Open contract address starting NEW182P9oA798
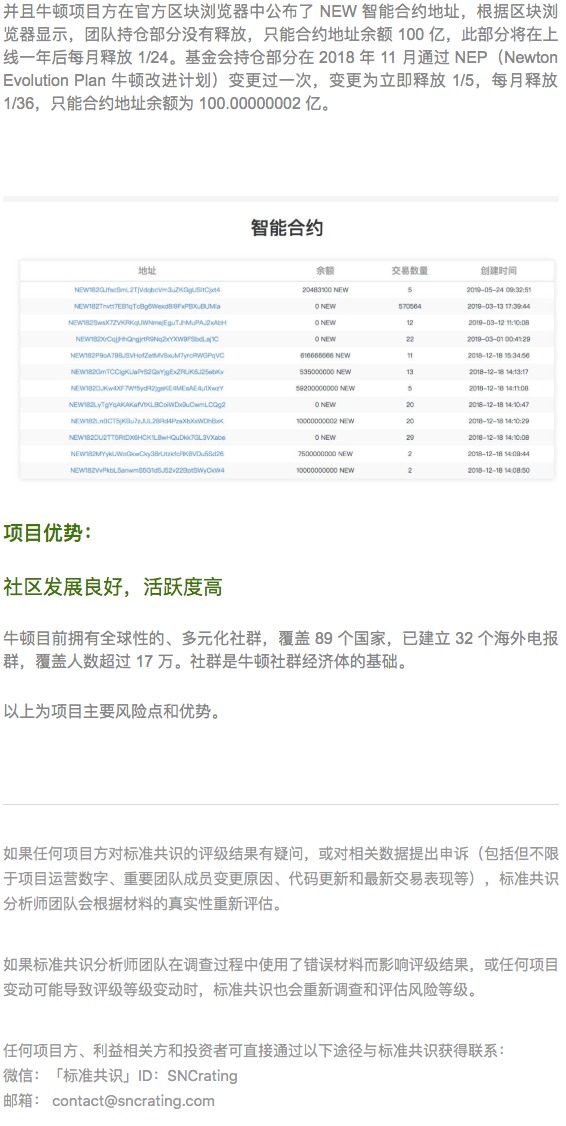 (147, 355)
